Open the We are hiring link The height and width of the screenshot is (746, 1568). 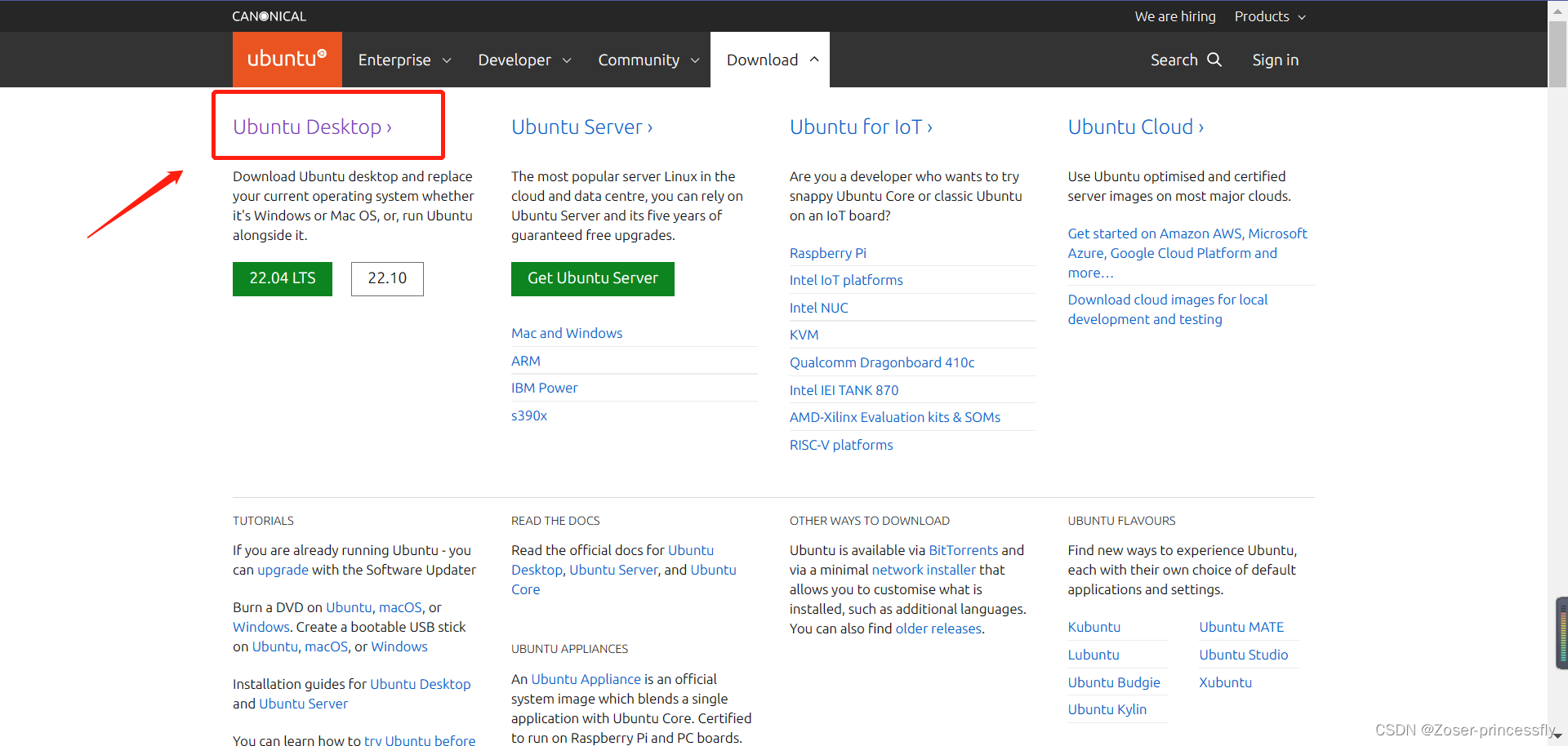(1175, 16)
